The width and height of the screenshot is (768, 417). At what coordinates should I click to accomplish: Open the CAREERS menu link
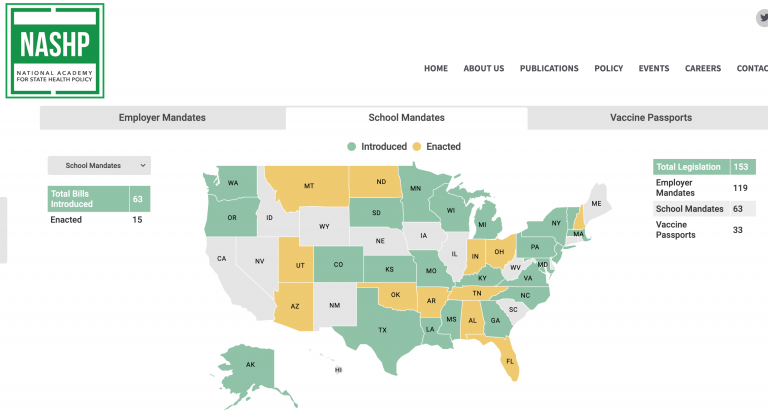click(703, 68)
